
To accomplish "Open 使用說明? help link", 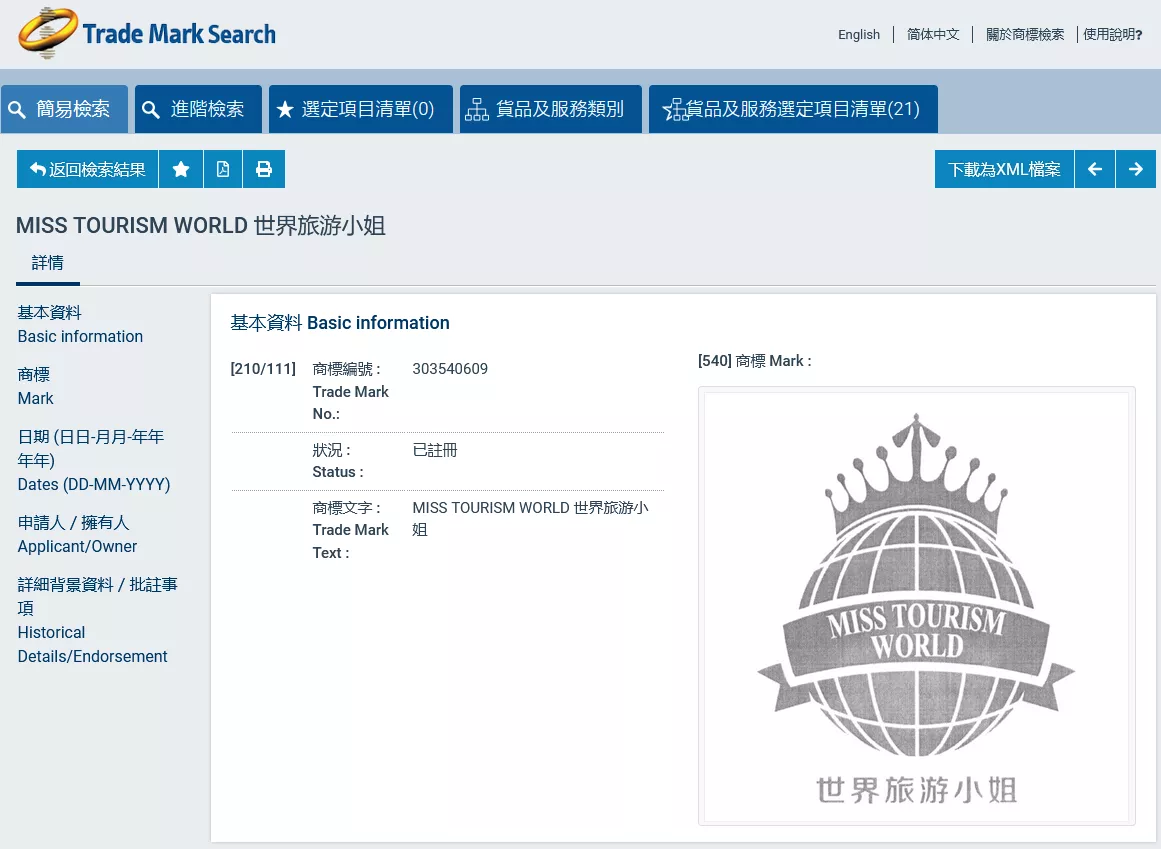I will point(1113,35).
